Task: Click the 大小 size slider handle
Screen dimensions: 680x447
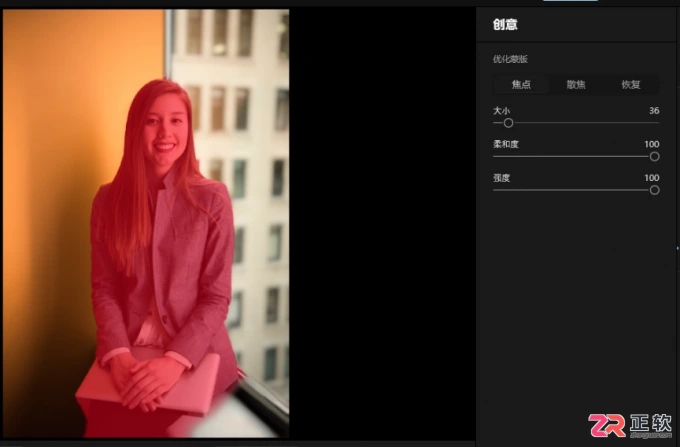Action: [508, 123]
